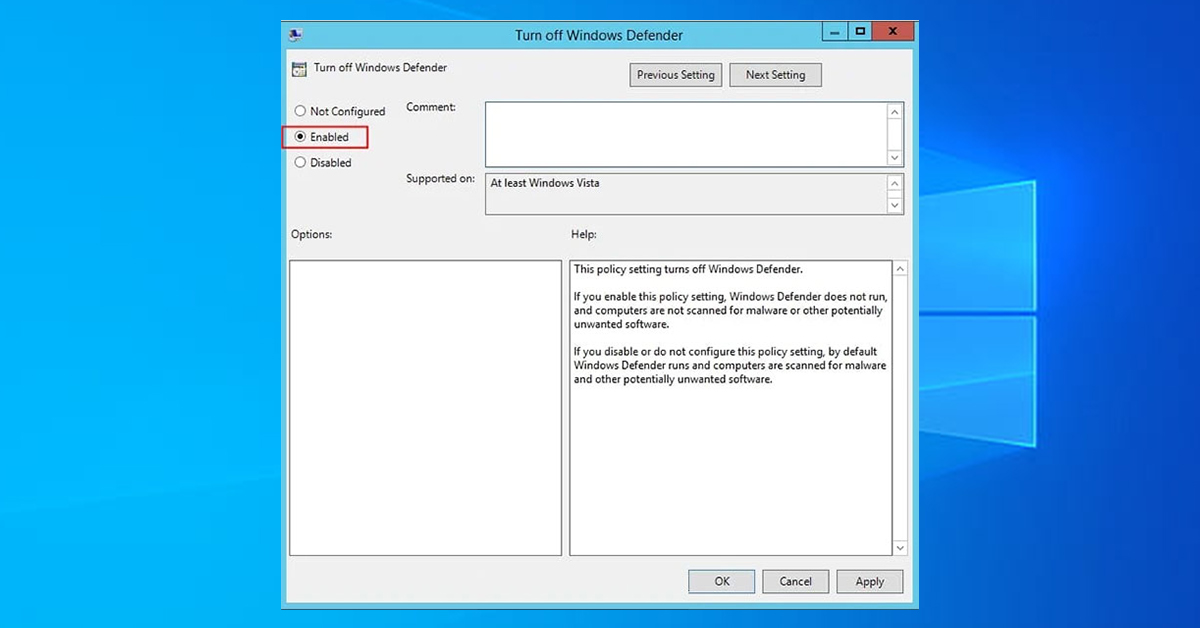The image size is (1200, 628).
Task: Click the Comment box scroll-down arrow
Action: click(895, 157)
